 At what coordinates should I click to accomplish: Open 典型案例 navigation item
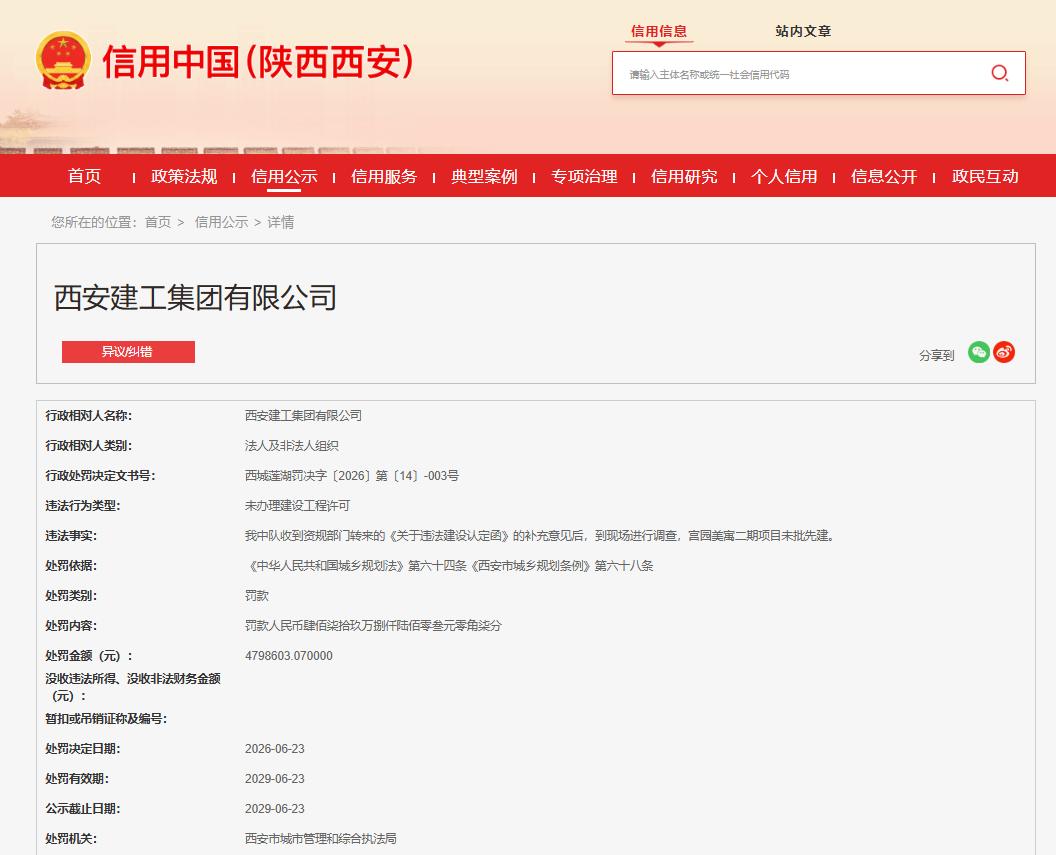tap(484, 176)
